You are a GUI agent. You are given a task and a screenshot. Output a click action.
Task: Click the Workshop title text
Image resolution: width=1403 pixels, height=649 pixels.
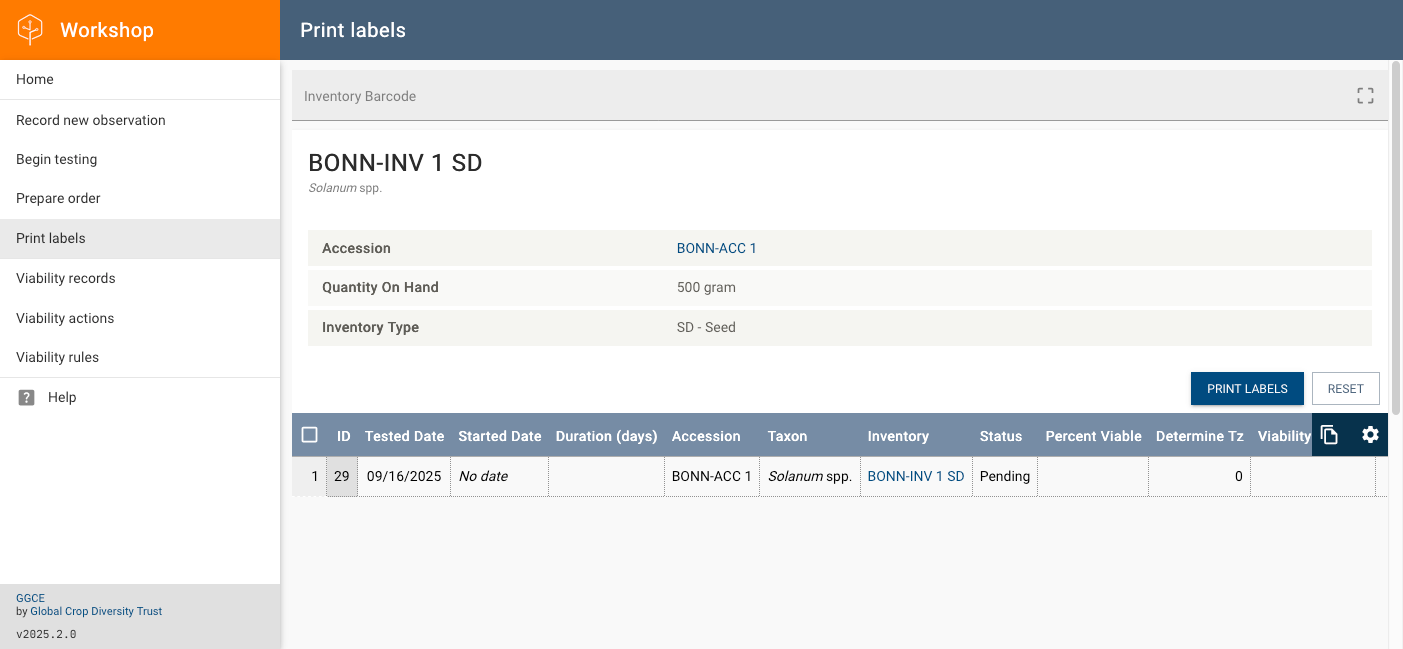(107, 30)
